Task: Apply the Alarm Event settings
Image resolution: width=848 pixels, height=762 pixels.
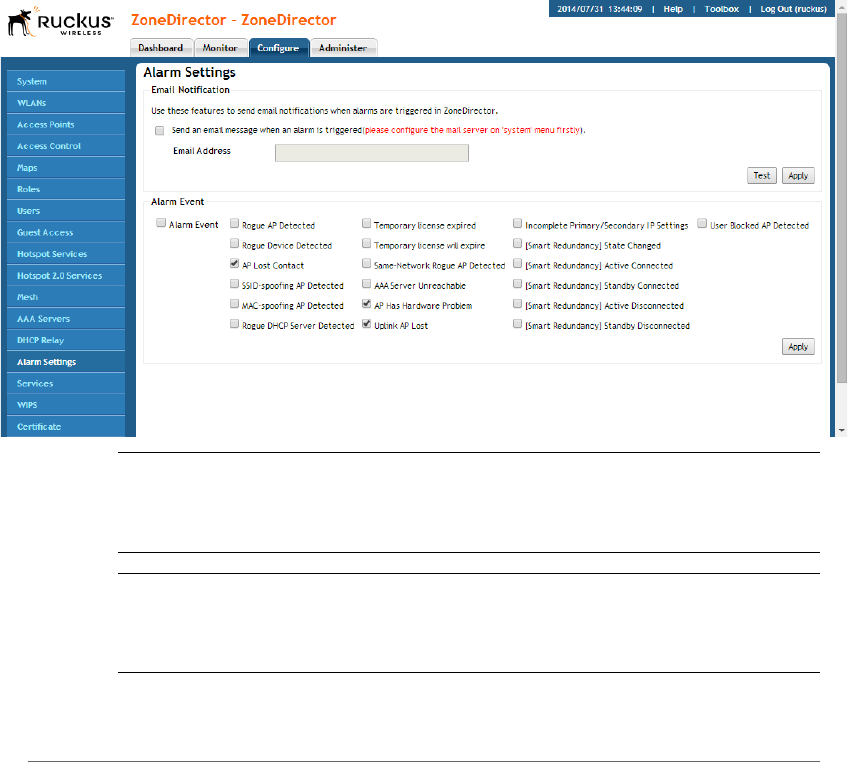Action: tap(798, 347)
